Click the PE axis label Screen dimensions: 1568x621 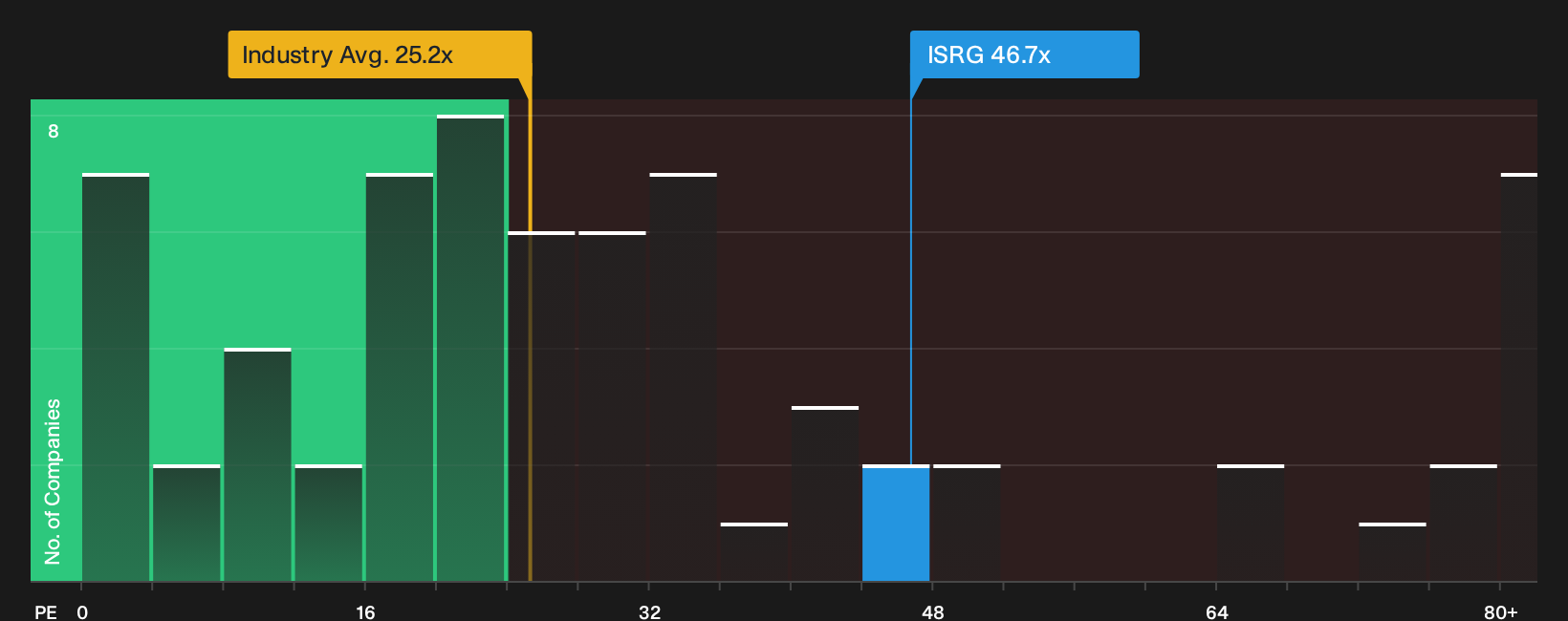pos(46,612)
